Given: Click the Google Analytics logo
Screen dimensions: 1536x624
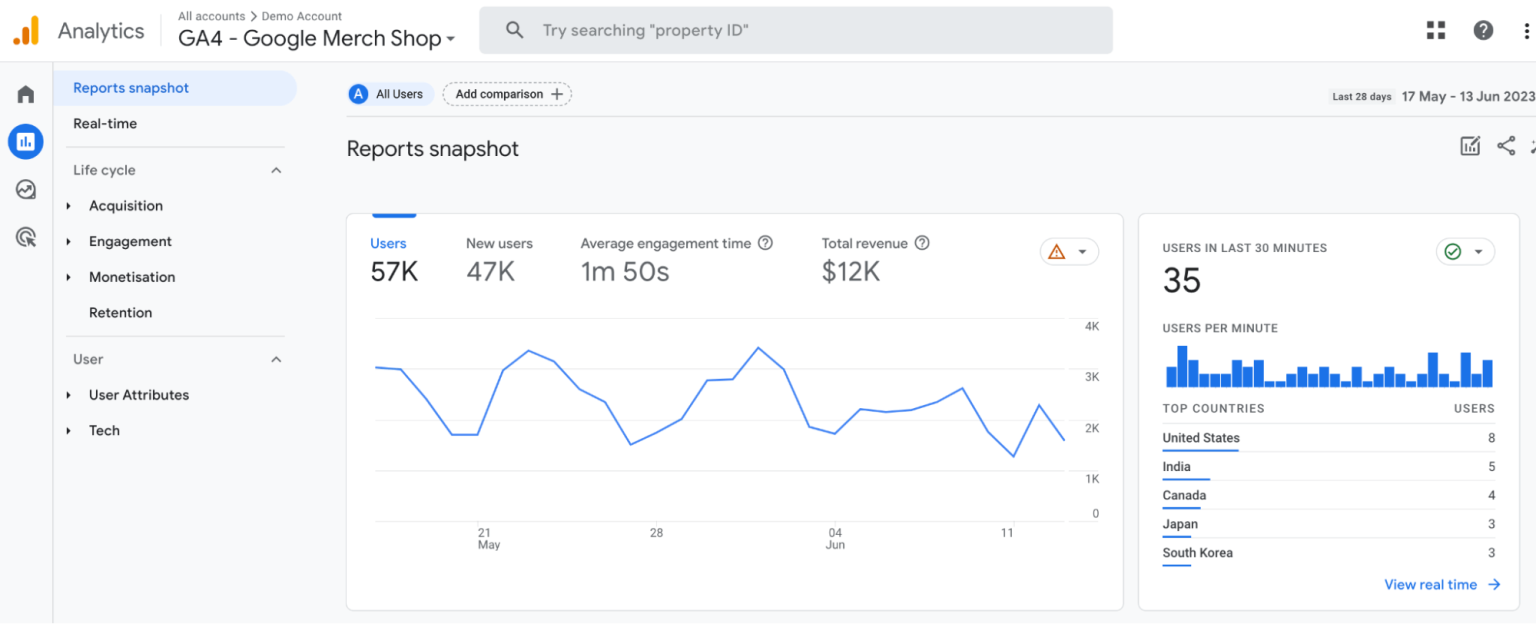Looking at the screenshot, I should click(x=26, y=30).
